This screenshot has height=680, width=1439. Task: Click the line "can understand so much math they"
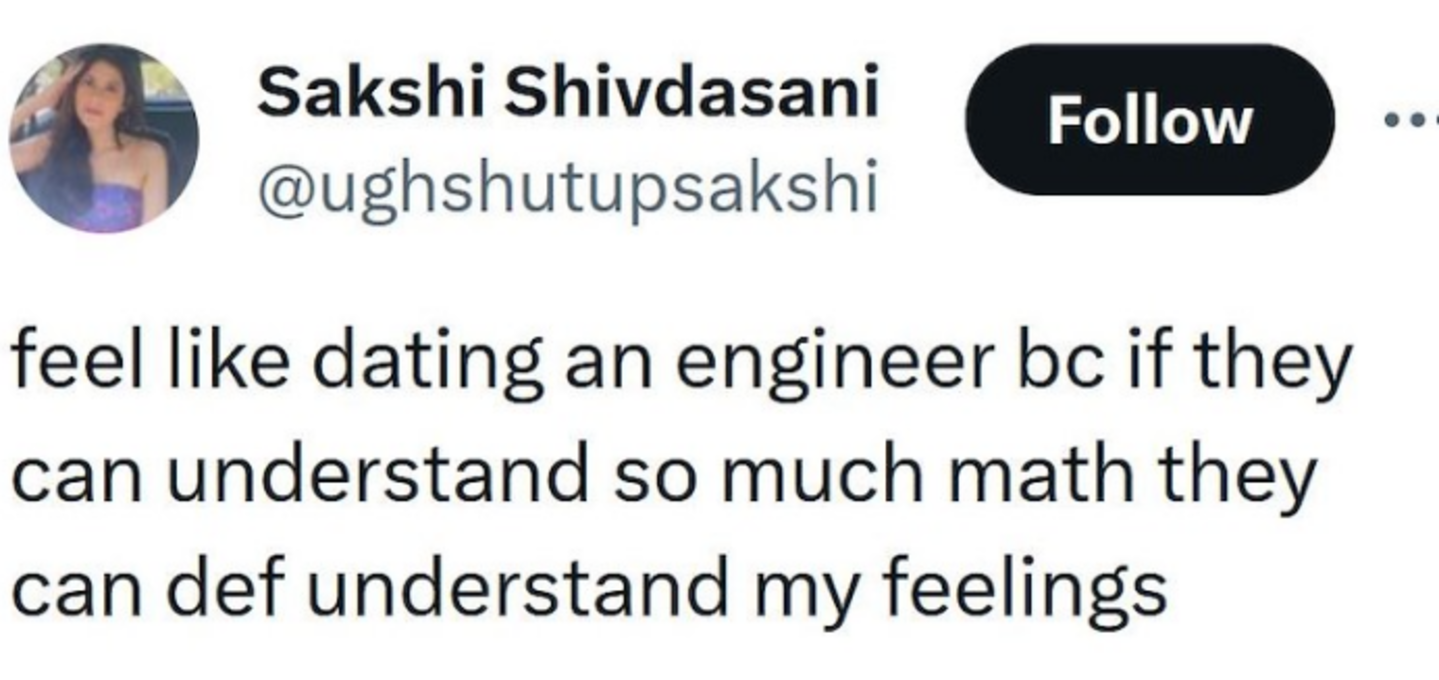tap(662, 477)
